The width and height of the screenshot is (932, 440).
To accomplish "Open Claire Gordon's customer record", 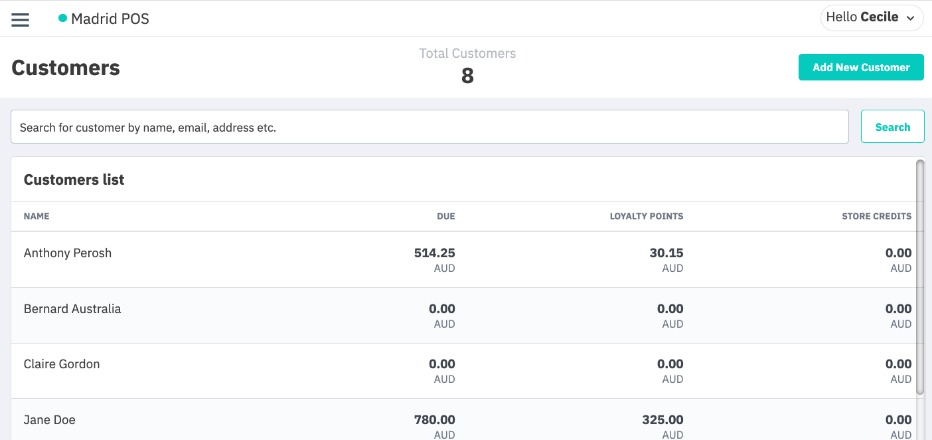I will click(x=62, y=364).
